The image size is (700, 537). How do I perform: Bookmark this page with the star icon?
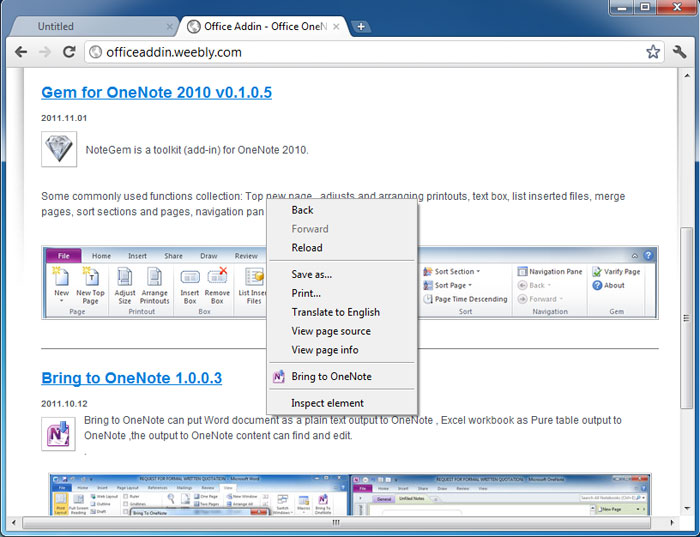[x=653, y=52]
